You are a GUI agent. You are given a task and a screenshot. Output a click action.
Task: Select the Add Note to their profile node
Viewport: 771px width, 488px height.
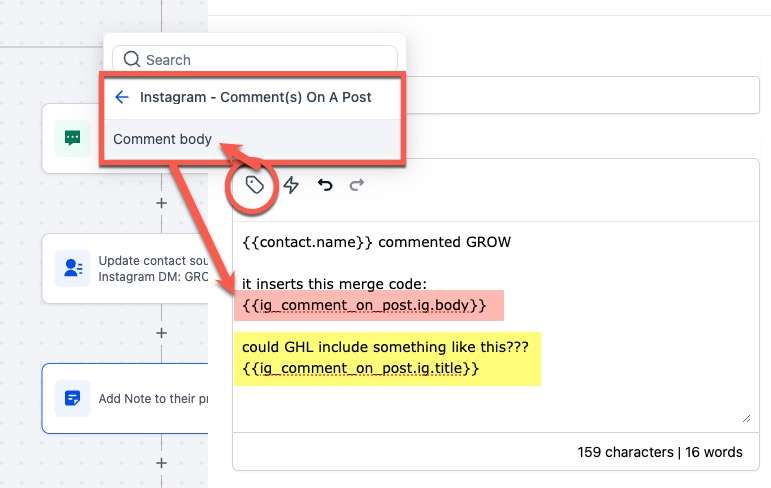150,398
